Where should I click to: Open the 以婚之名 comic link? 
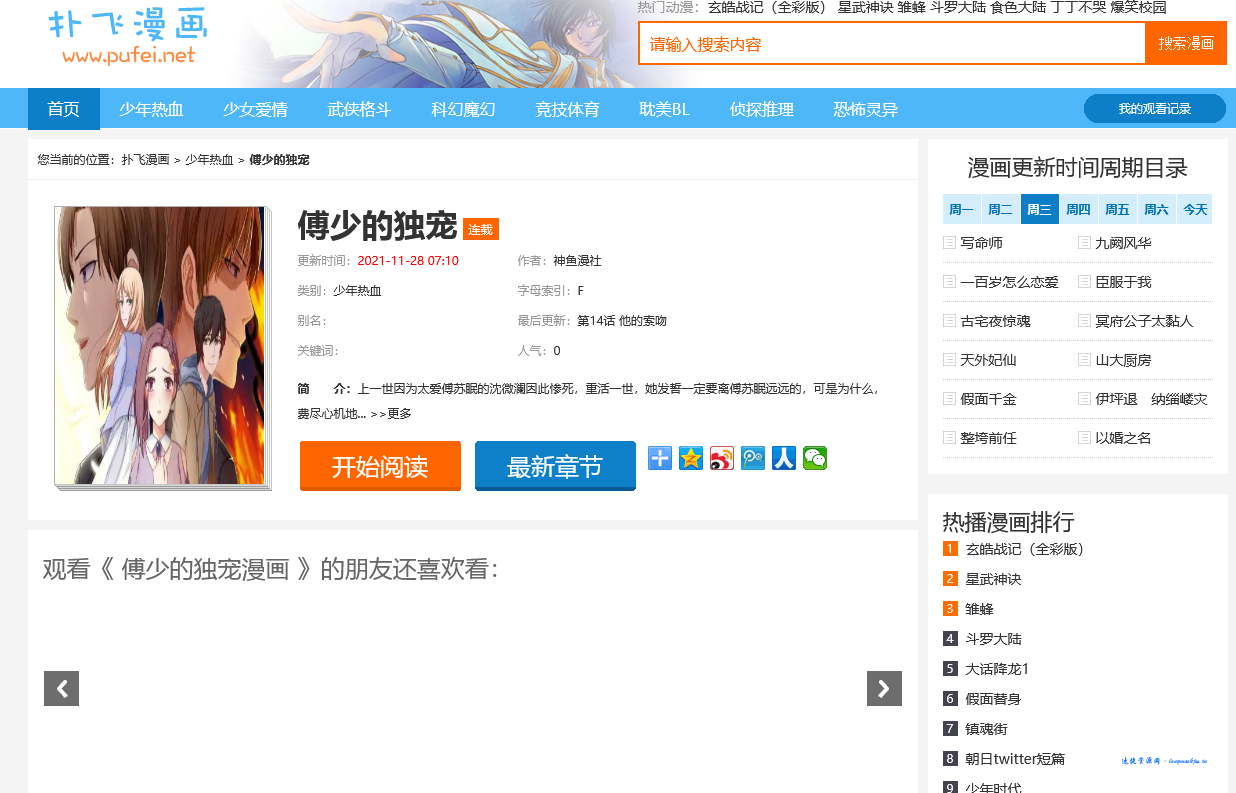pyautogui.click(x=1123, y=438)
